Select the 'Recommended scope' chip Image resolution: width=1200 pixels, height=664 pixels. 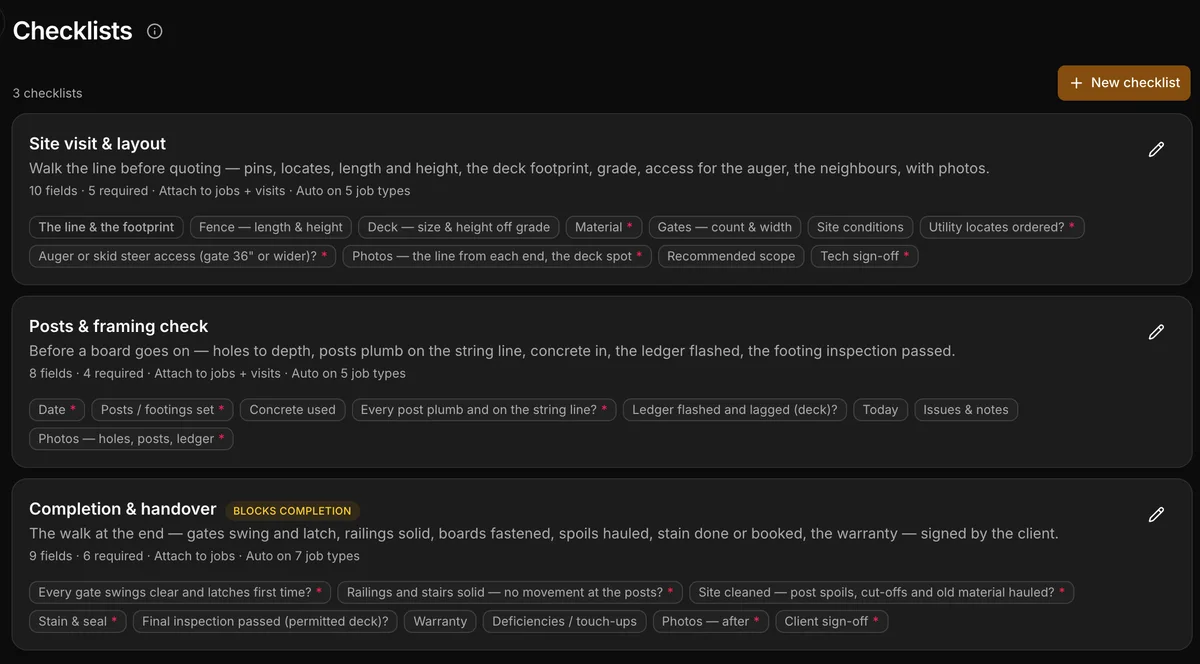coord(731,256)
